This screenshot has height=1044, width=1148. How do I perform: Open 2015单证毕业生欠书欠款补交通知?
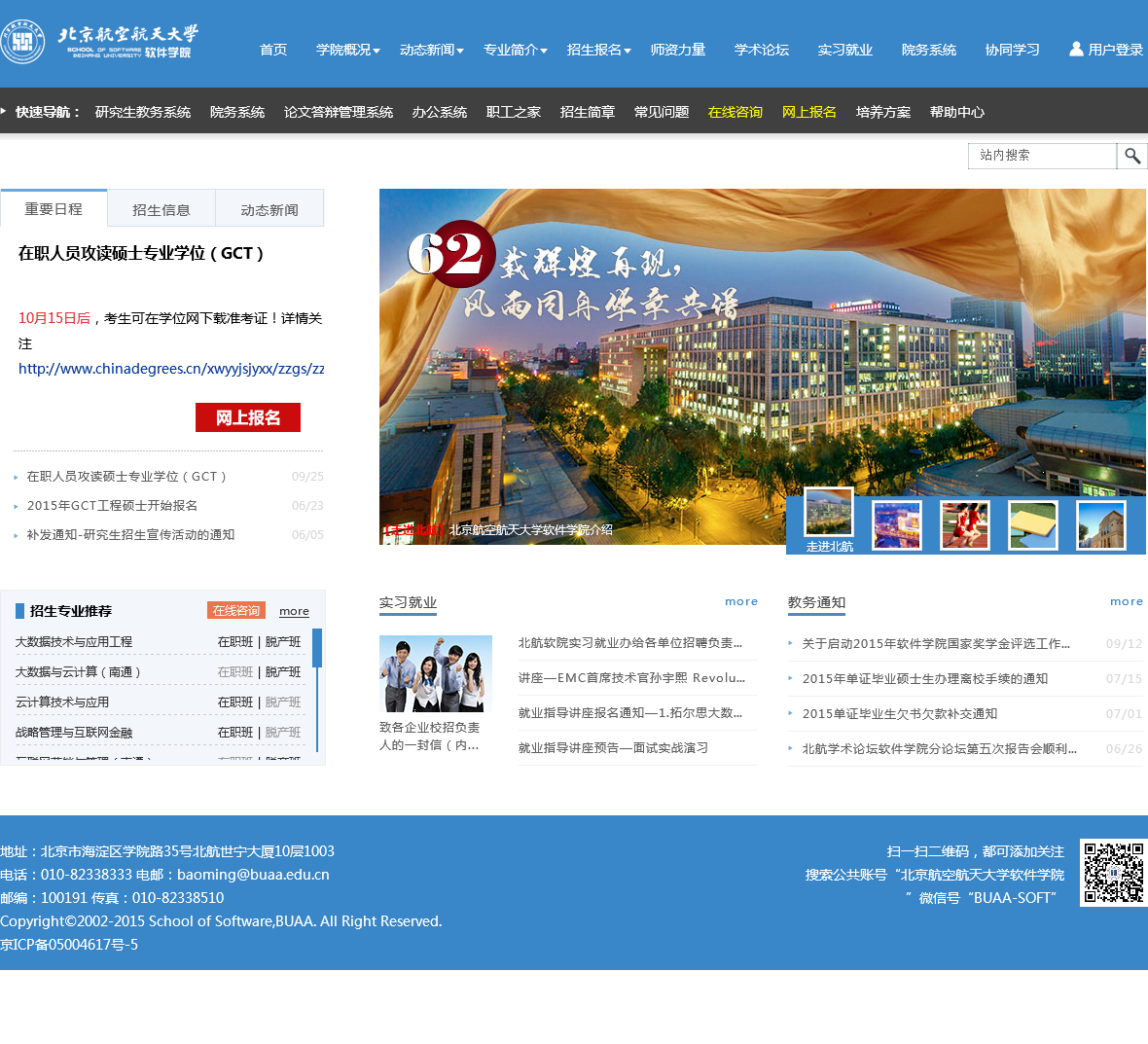(x=900, y=714)
